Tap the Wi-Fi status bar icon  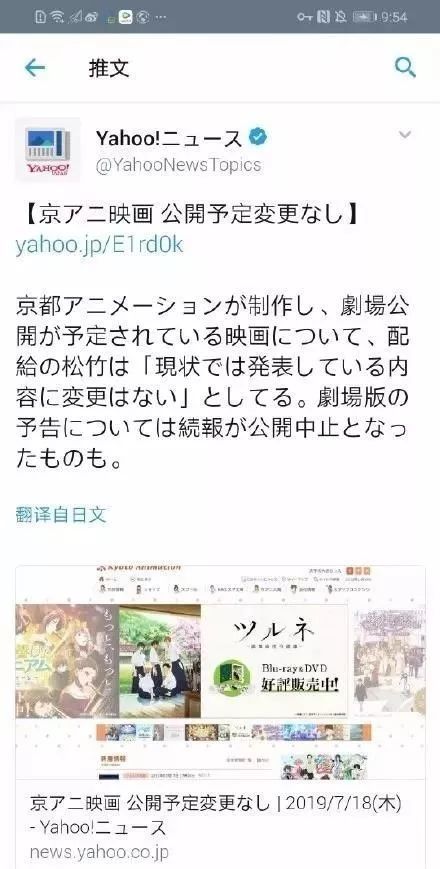(57, 17)
